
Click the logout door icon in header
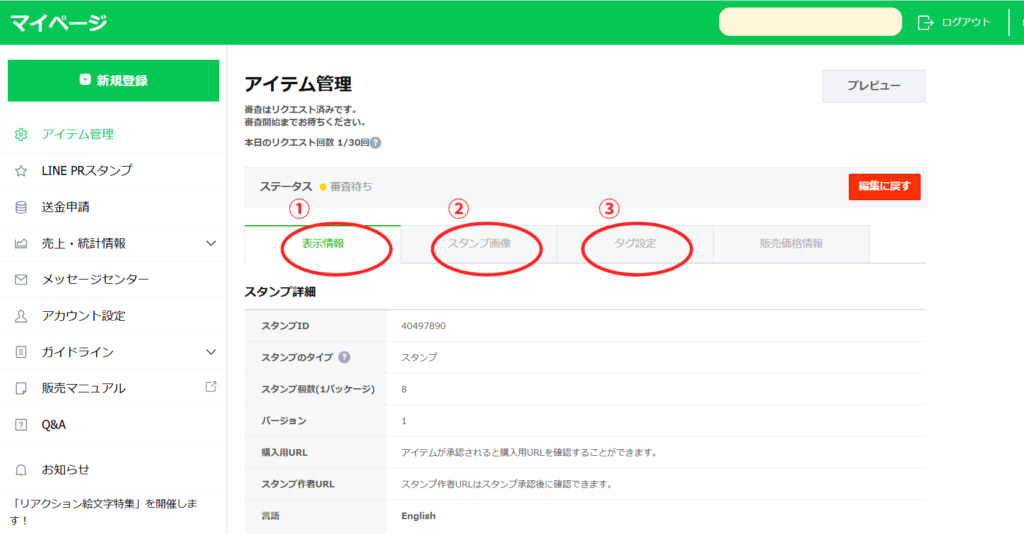click(x=925, y=23)
